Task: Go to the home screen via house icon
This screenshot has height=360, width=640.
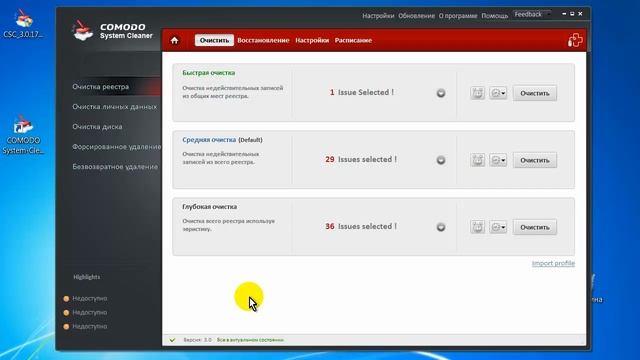Action: coord(175,40)
